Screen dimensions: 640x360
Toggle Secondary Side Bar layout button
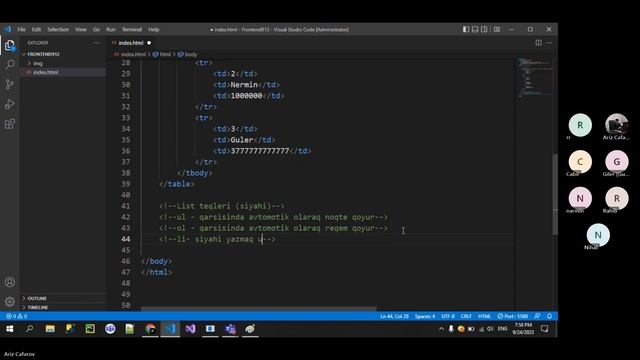[x=484, y=29]
